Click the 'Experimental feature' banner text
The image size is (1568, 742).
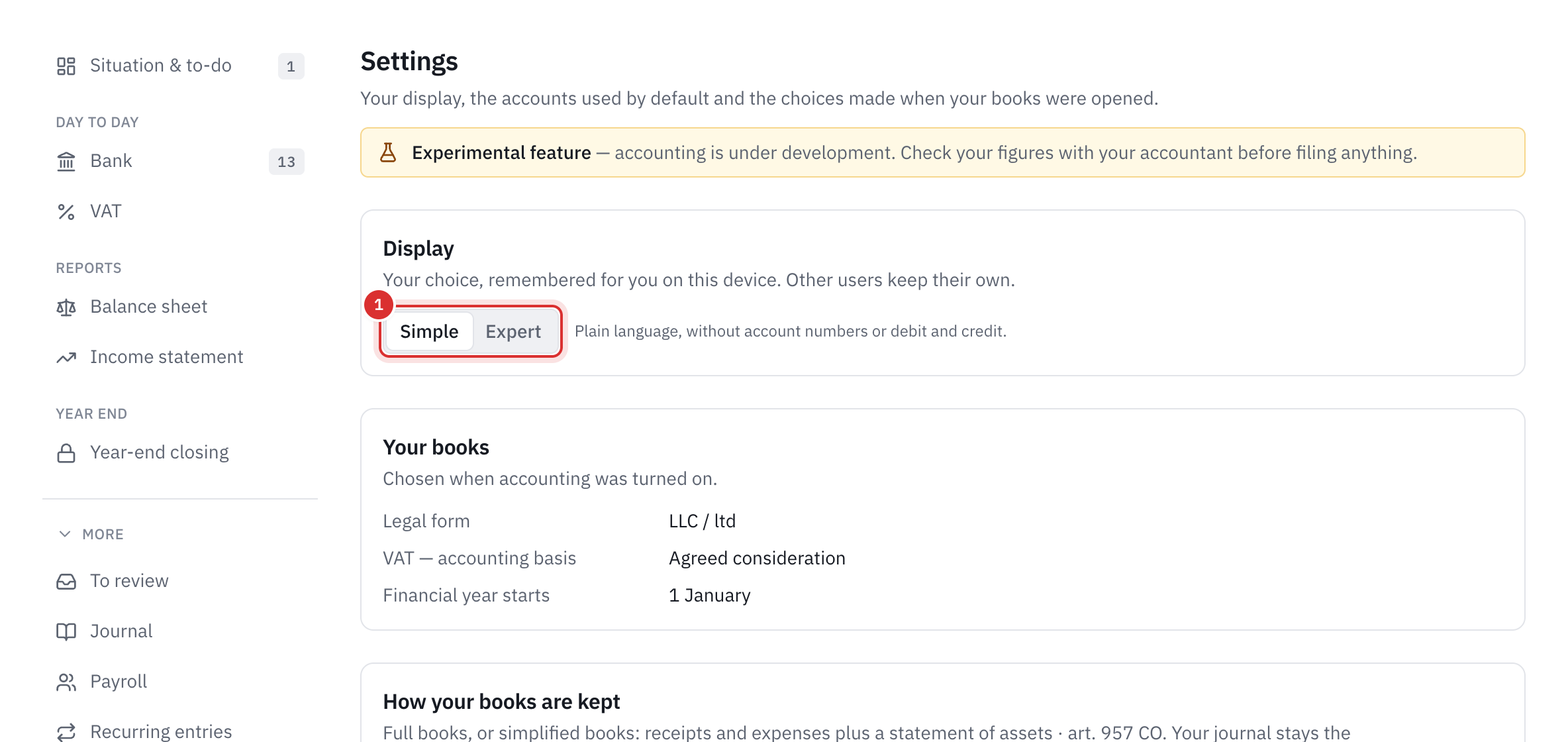coord(501,153)
